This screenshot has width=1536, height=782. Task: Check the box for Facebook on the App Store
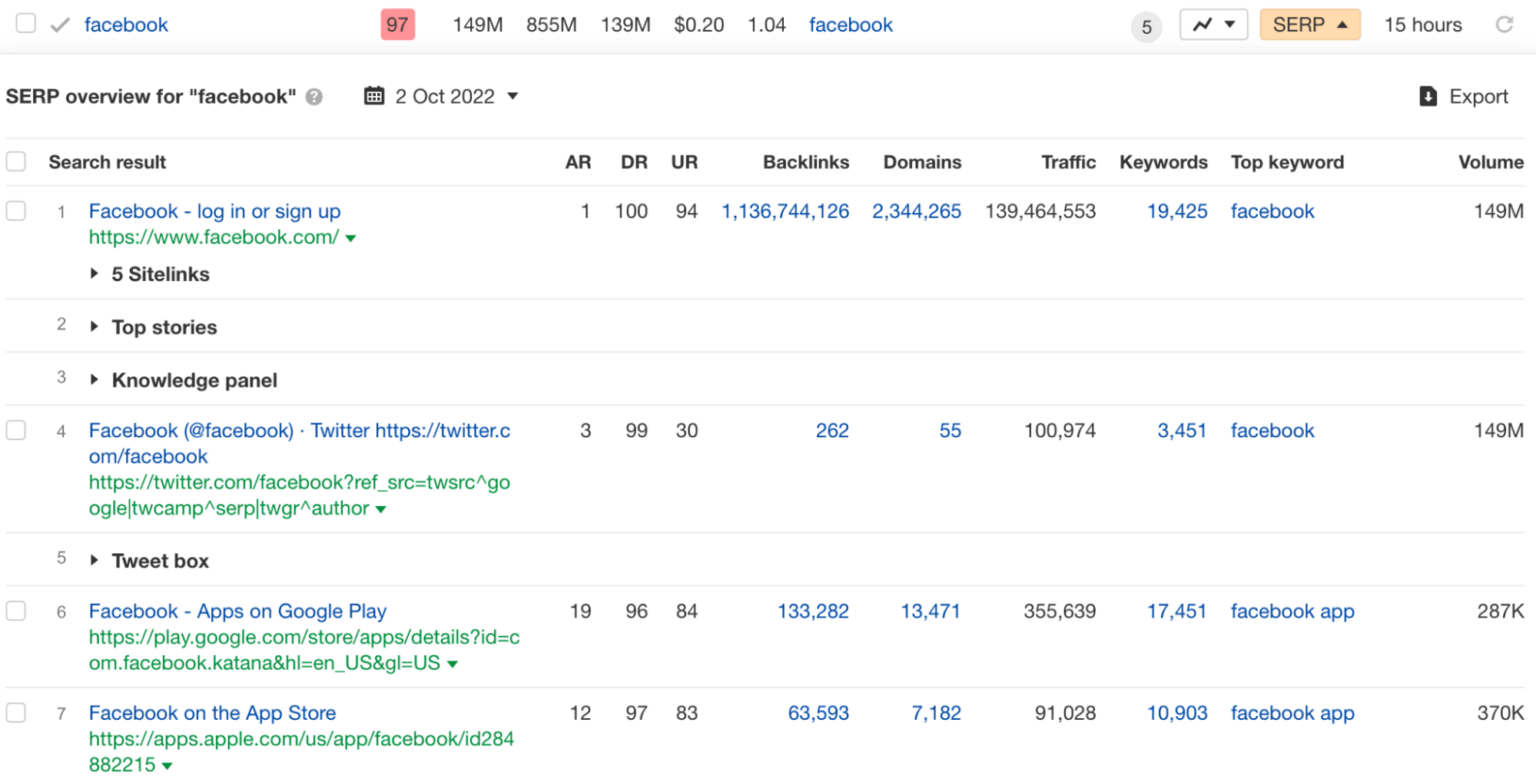(16, 713)
